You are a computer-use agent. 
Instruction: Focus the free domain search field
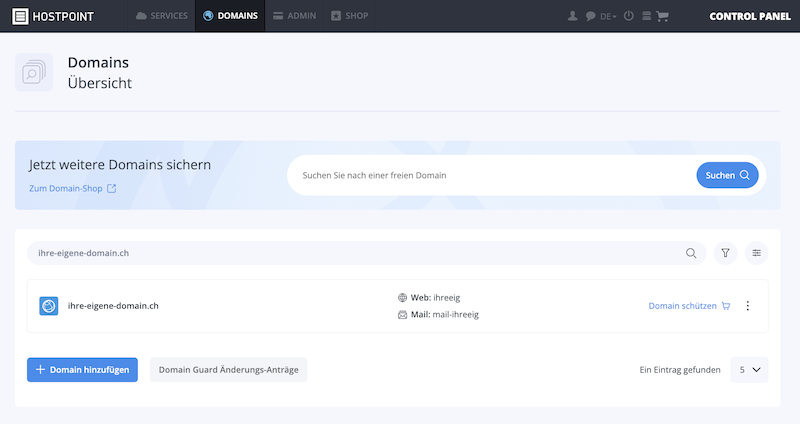(x=490, y=175)
